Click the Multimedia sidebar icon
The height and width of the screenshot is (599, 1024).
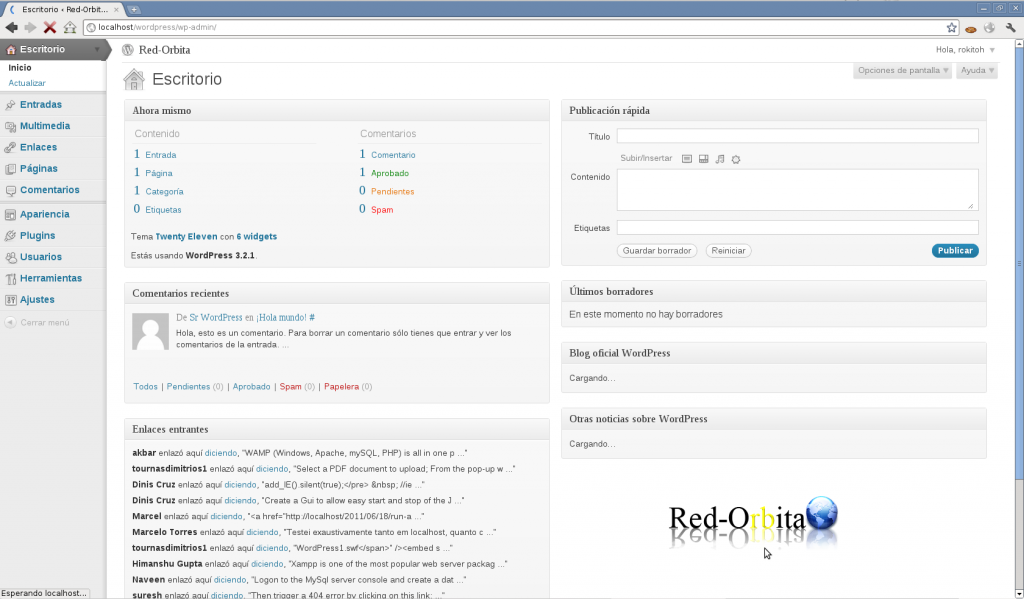click(10, 127)
